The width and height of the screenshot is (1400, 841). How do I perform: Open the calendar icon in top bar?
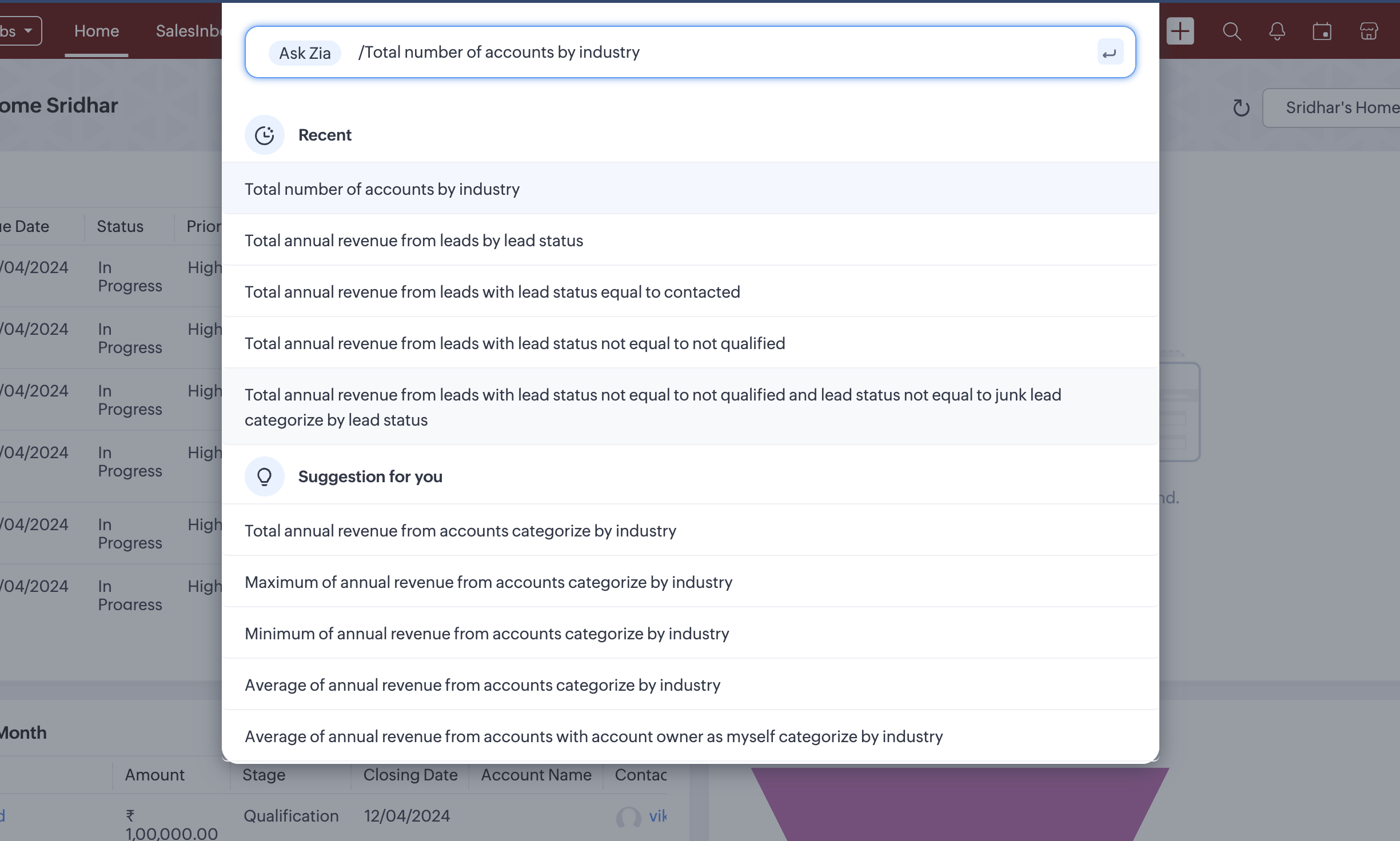(1322, 31)
